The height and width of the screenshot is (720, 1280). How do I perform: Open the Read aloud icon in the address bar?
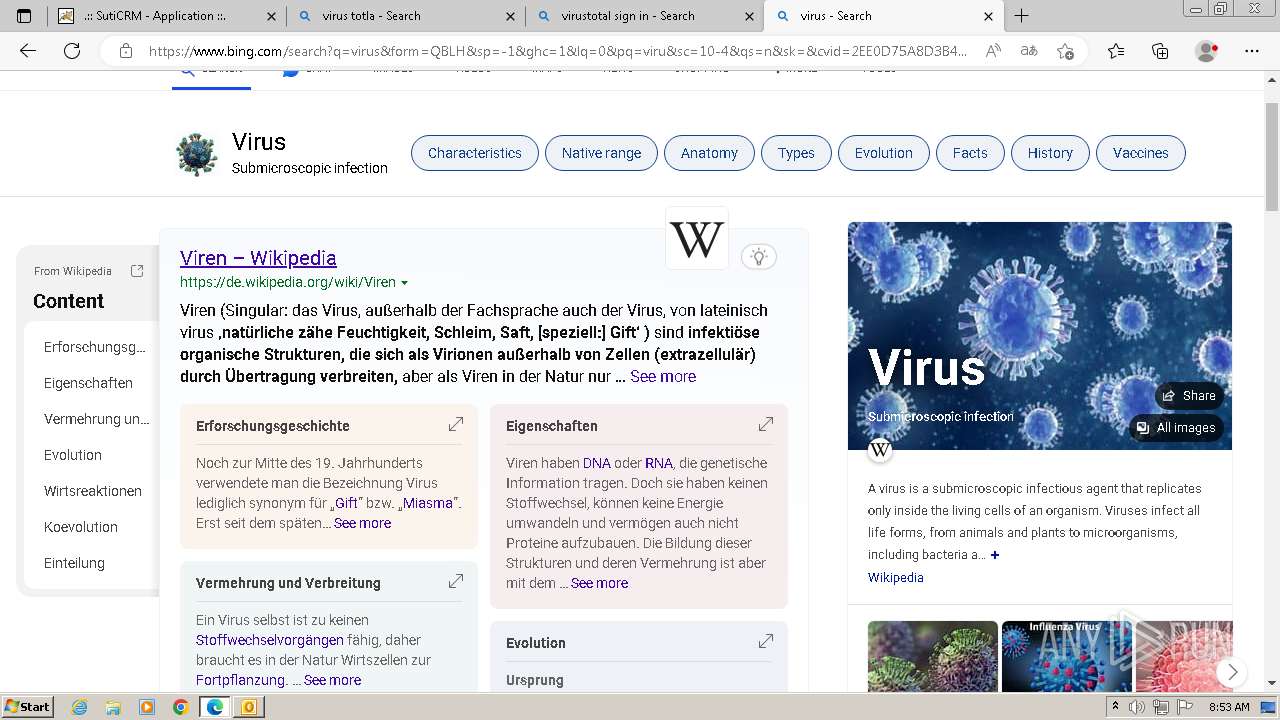(x=993, y=51)
